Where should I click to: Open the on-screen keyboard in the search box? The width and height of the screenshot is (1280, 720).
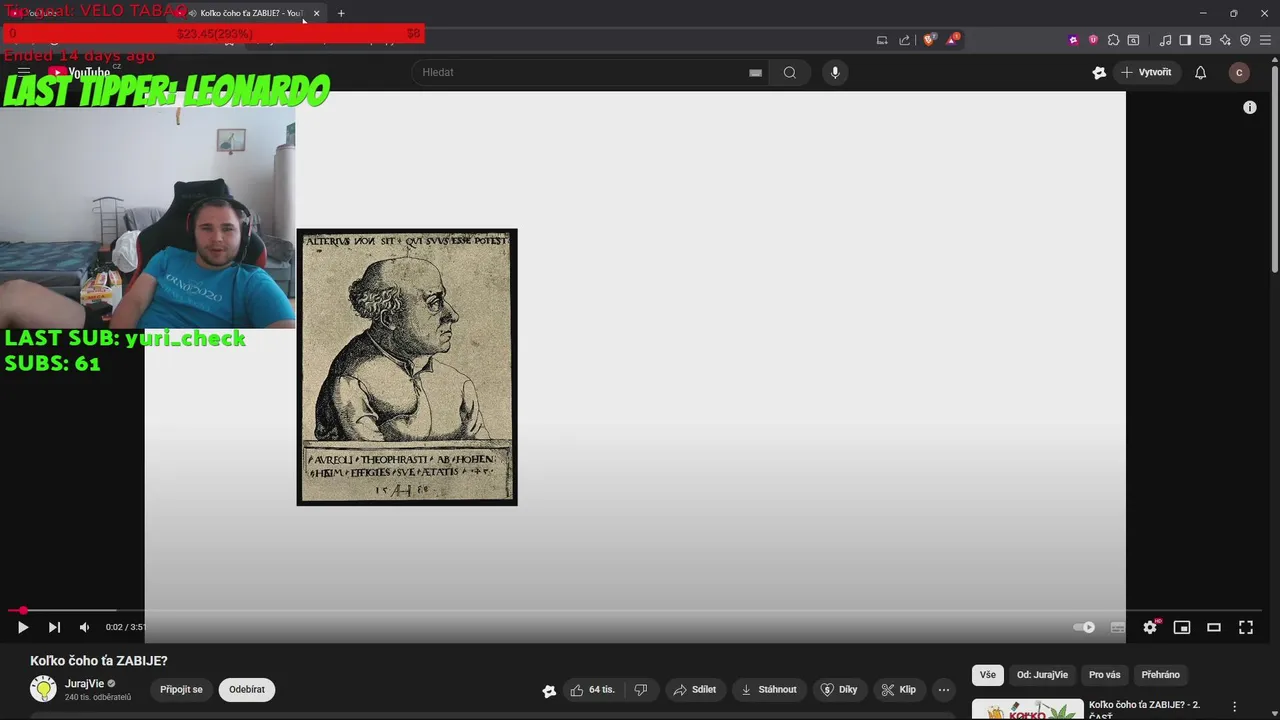(x=755, y=72)
